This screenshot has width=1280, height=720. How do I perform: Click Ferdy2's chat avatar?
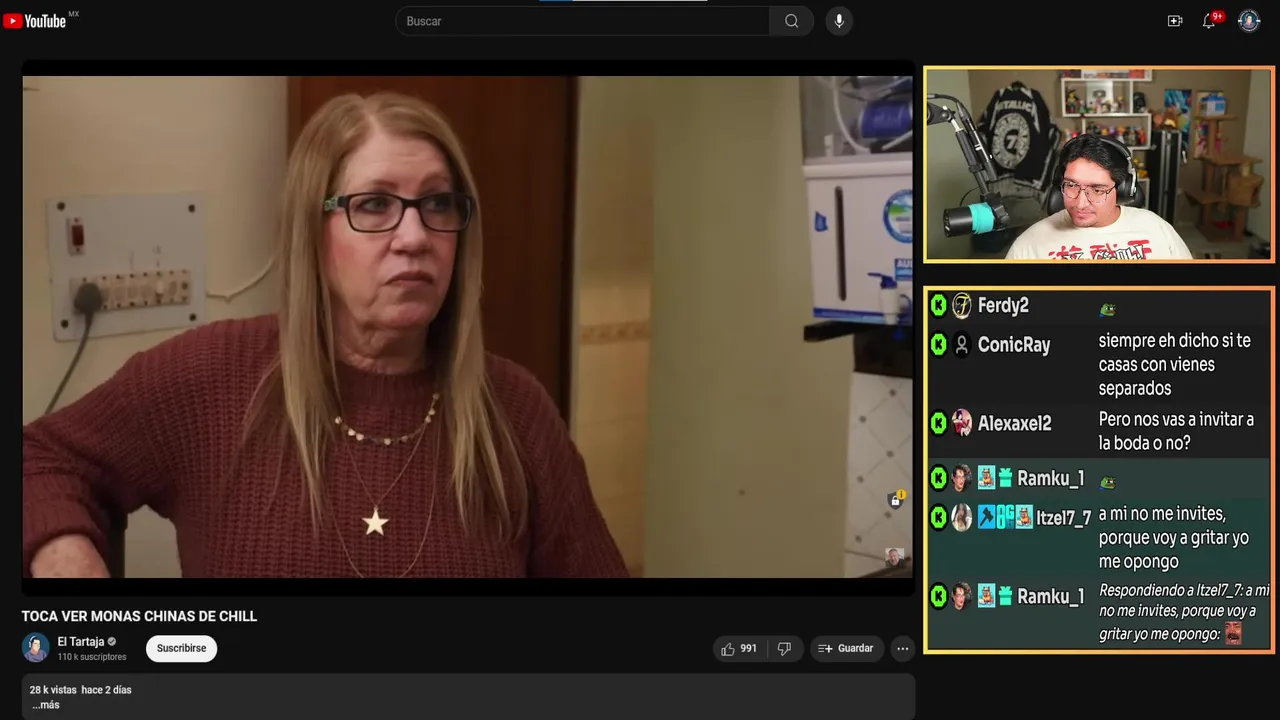pyautogui.click(x=962, y=306)
